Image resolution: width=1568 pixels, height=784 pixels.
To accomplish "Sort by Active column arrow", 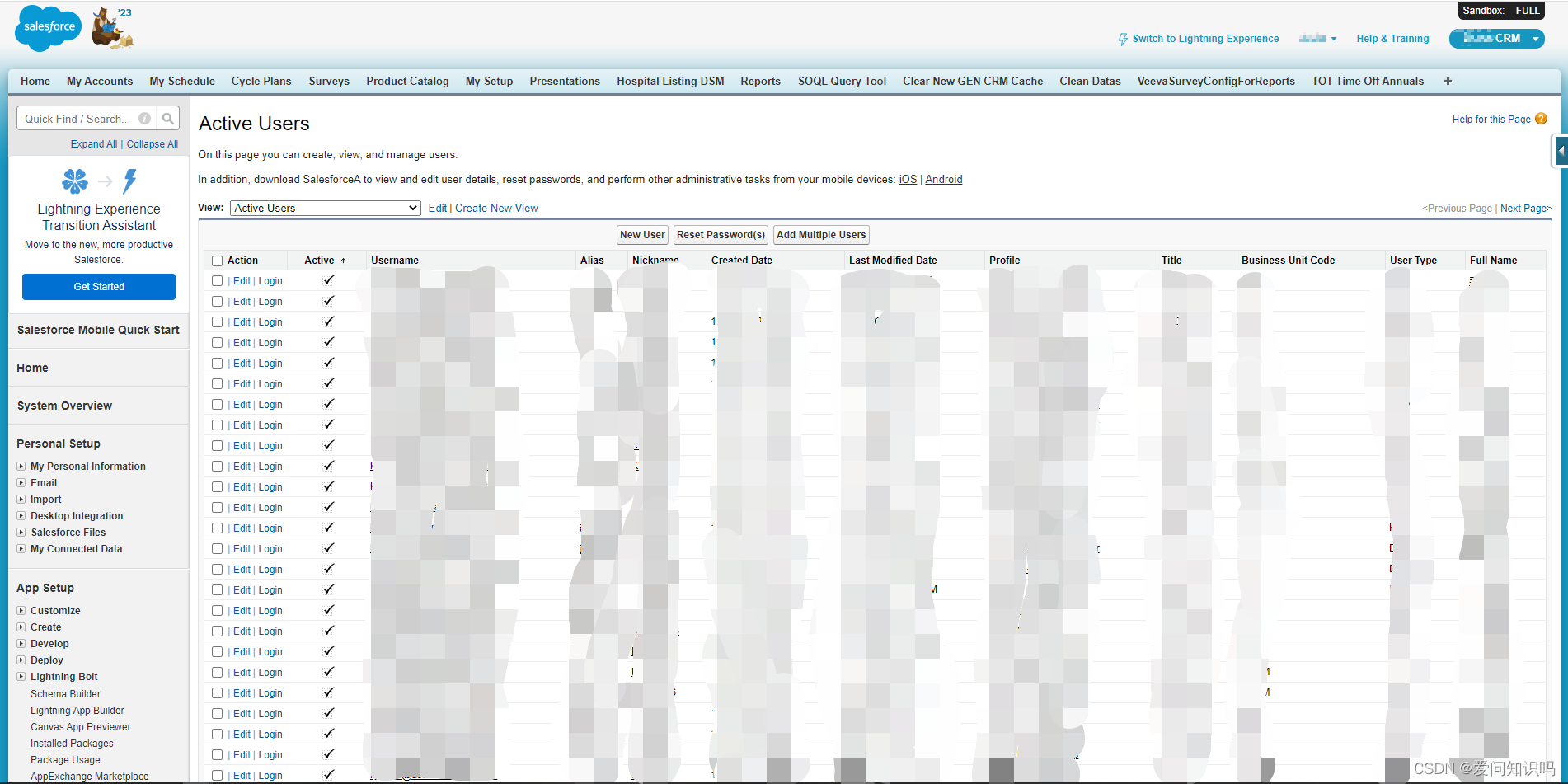I will click(x=344, y=261).
